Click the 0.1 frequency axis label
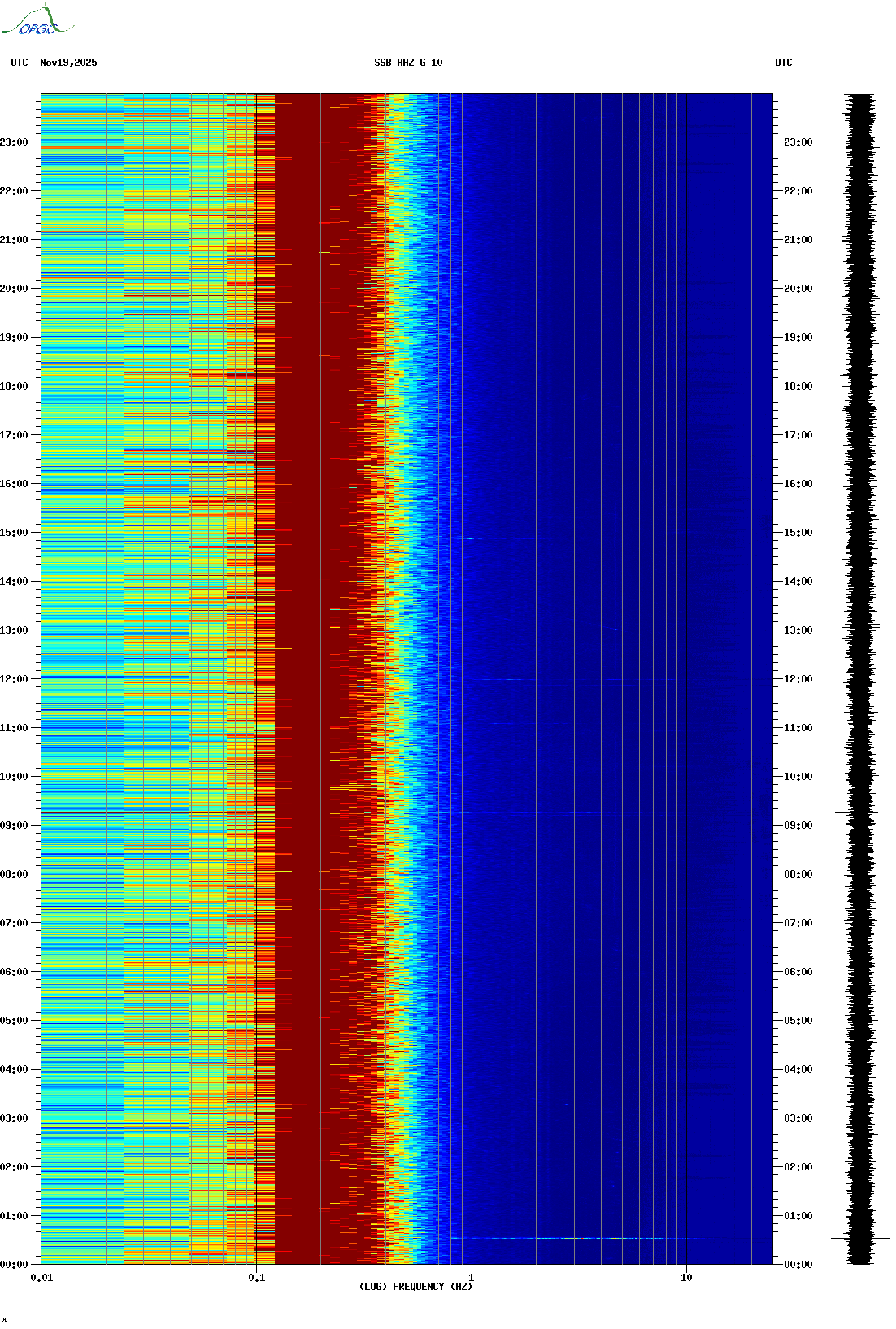The image size is (896, 1329). [256, 1278]
